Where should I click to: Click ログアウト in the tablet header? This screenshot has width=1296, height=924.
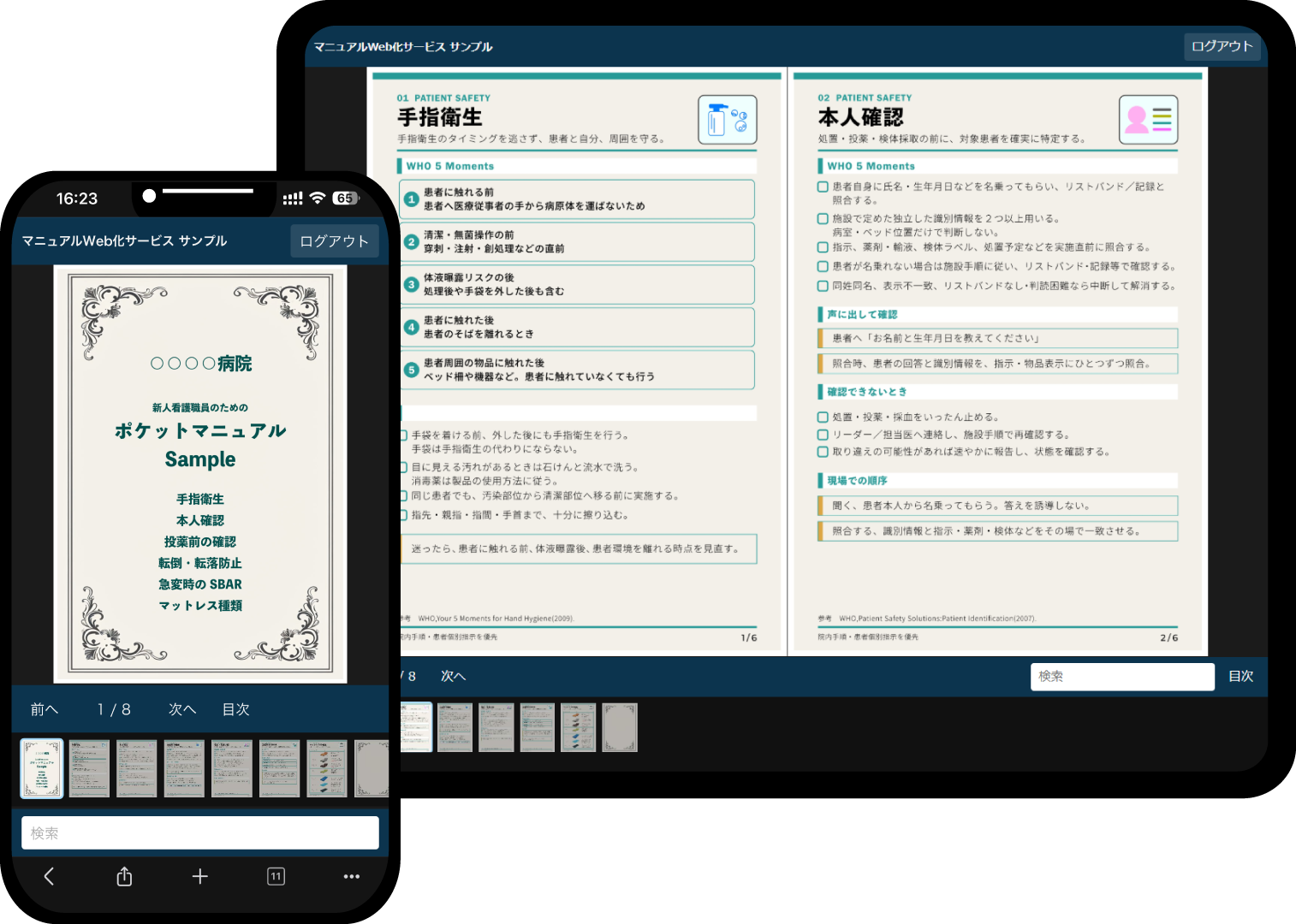tap(1222, 46)
